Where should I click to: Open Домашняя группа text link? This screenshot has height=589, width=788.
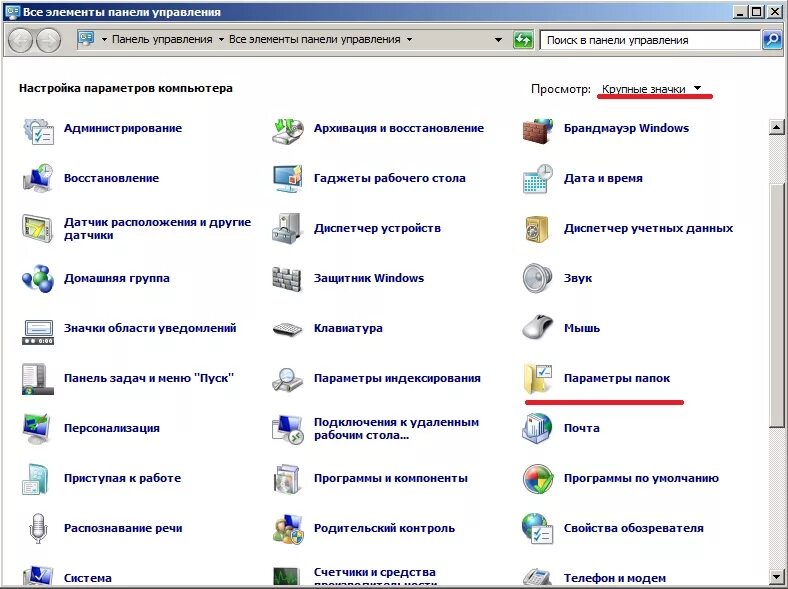117,278
